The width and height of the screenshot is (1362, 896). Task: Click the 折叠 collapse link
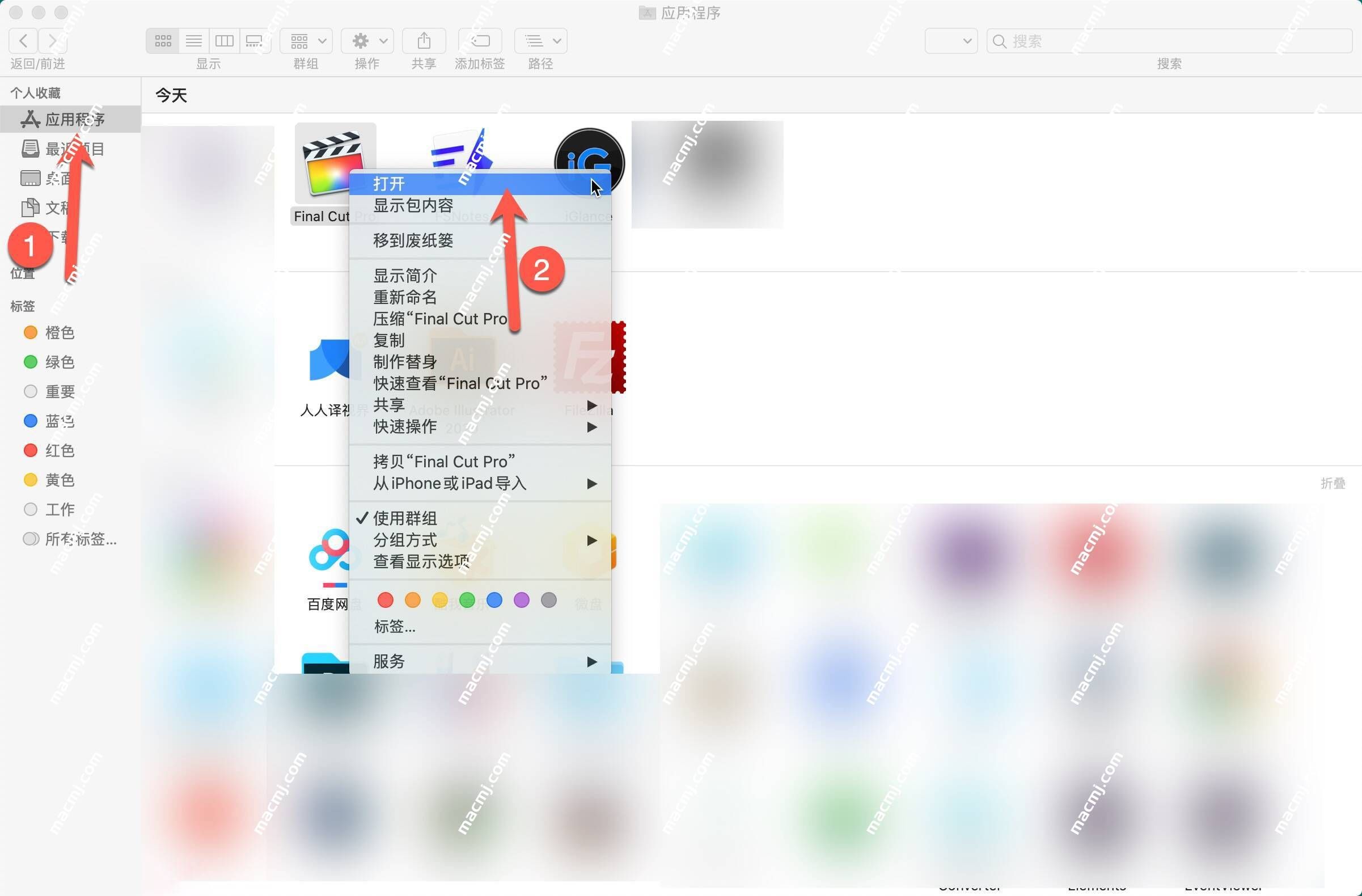click(1333, 484)
